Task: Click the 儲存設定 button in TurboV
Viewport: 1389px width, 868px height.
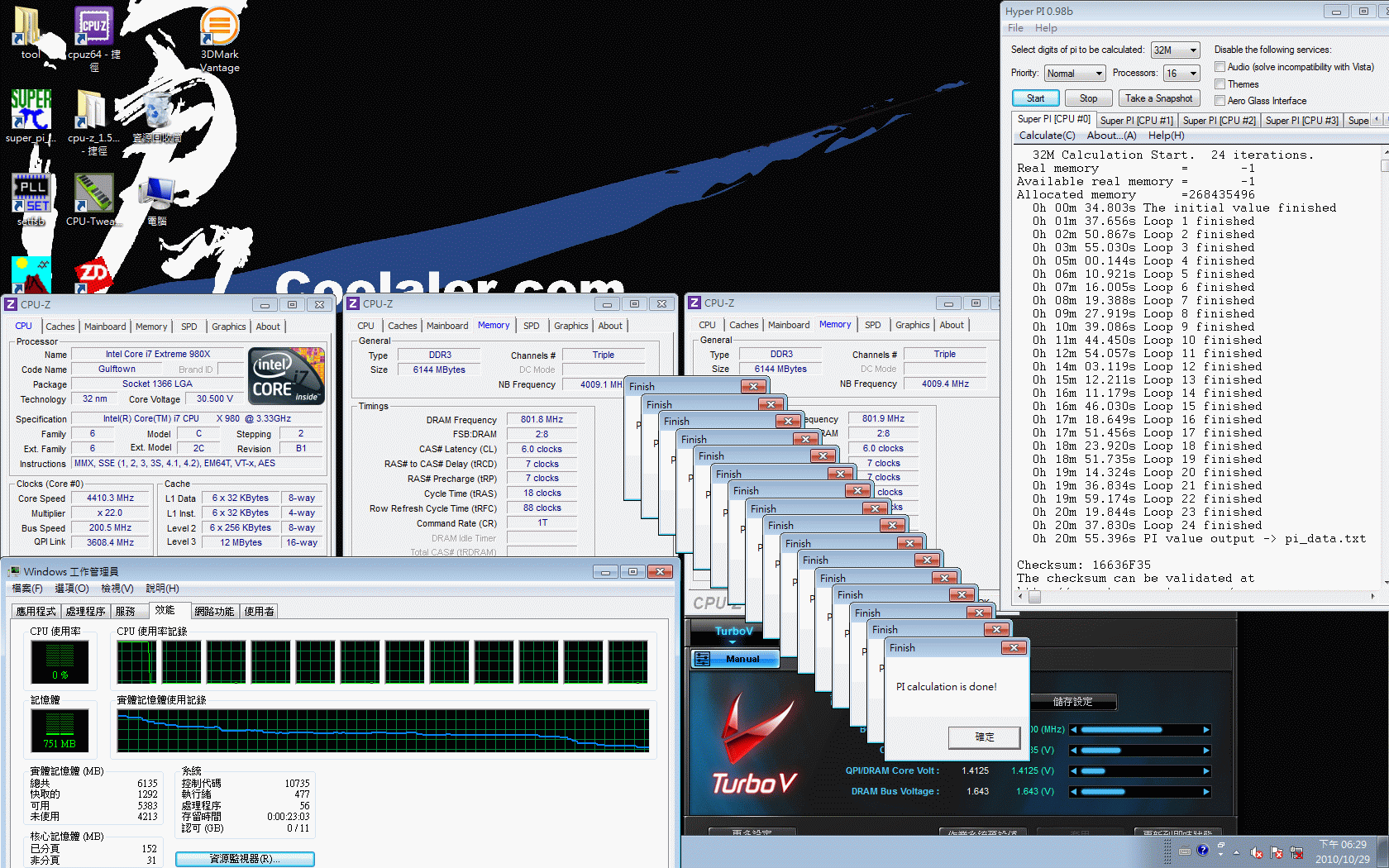Action: pyautogui.click(x=1072, y=702)
